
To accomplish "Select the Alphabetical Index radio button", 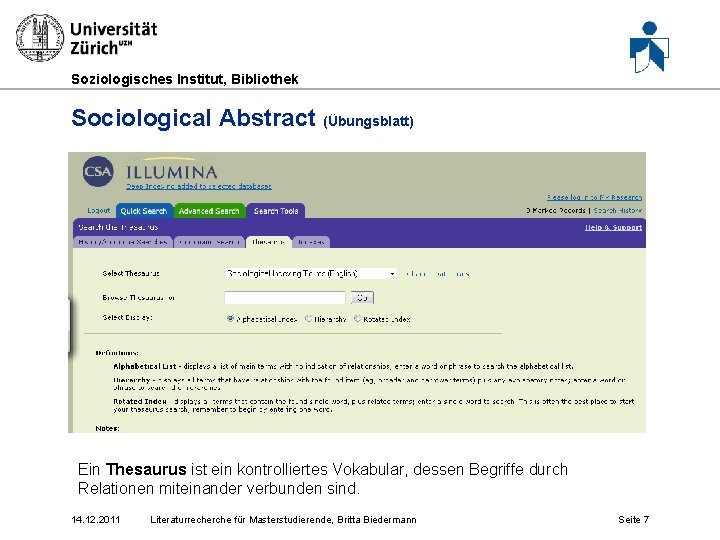I will tap(231, 319).
